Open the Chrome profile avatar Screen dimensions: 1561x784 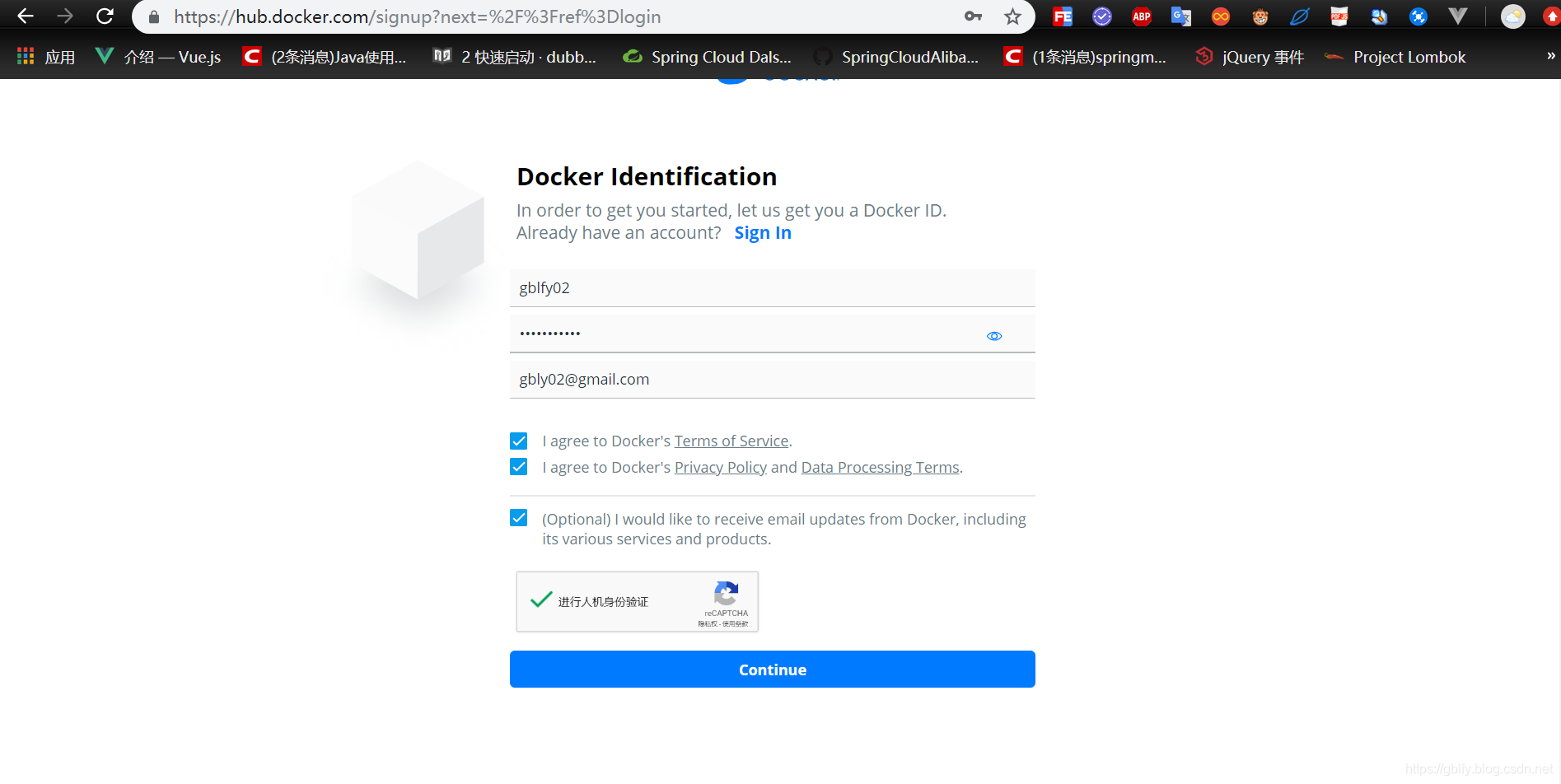click(x=1513, y=16)
